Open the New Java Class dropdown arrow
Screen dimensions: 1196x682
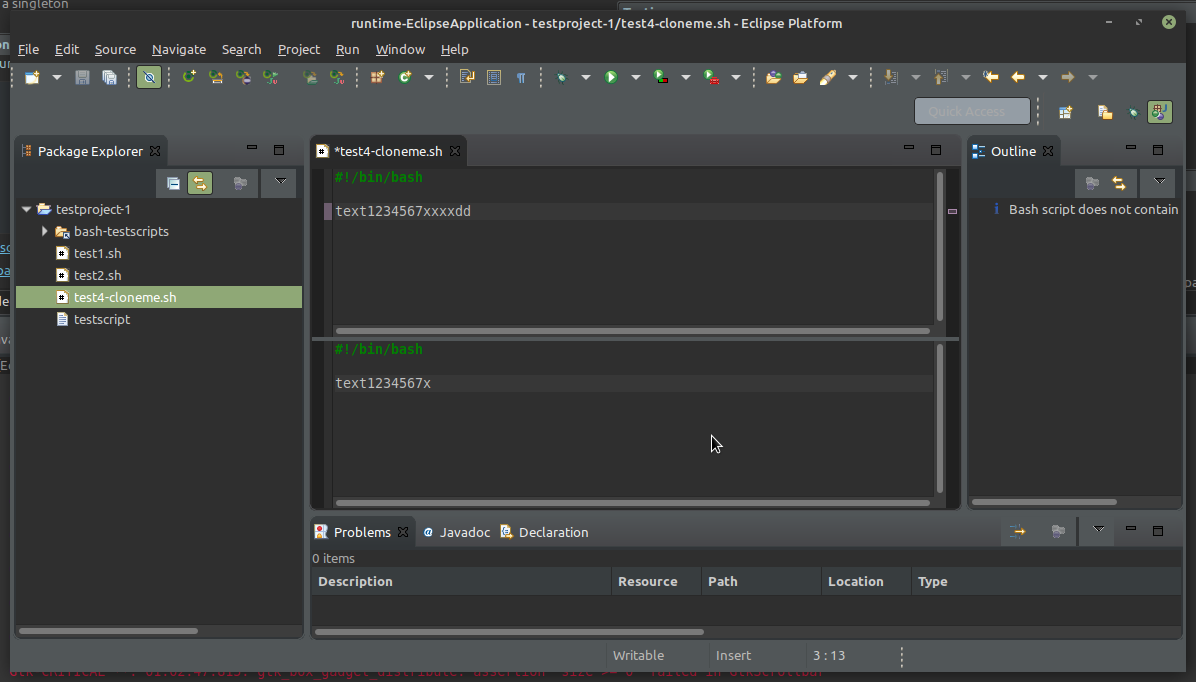429,77
